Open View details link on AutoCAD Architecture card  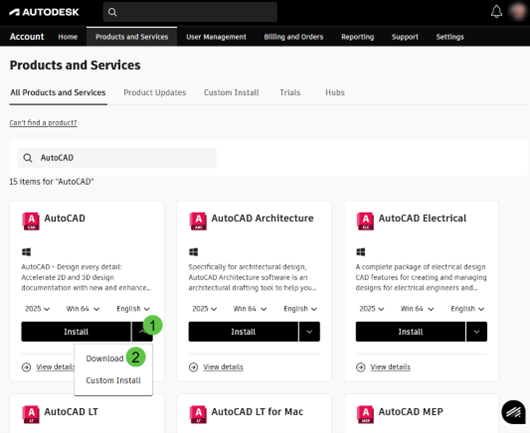[223, 367]
